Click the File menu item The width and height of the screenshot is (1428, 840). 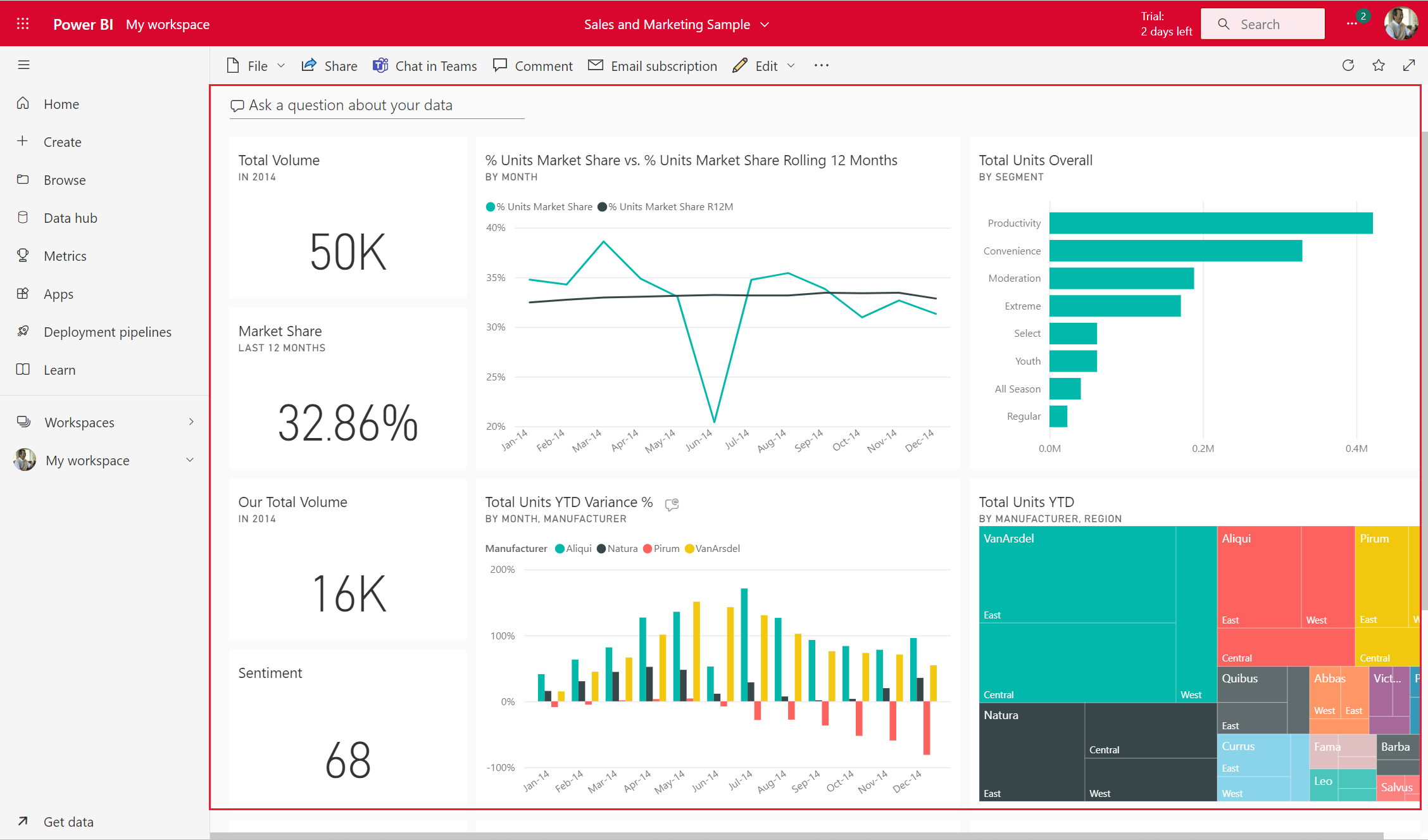[x=257, y=66]
